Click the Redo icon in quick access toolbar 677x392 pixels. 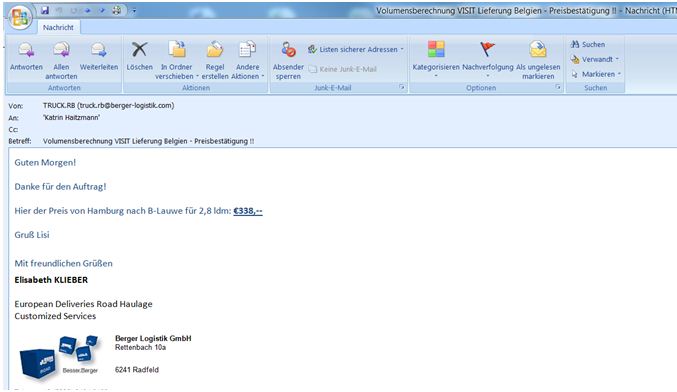74,10
